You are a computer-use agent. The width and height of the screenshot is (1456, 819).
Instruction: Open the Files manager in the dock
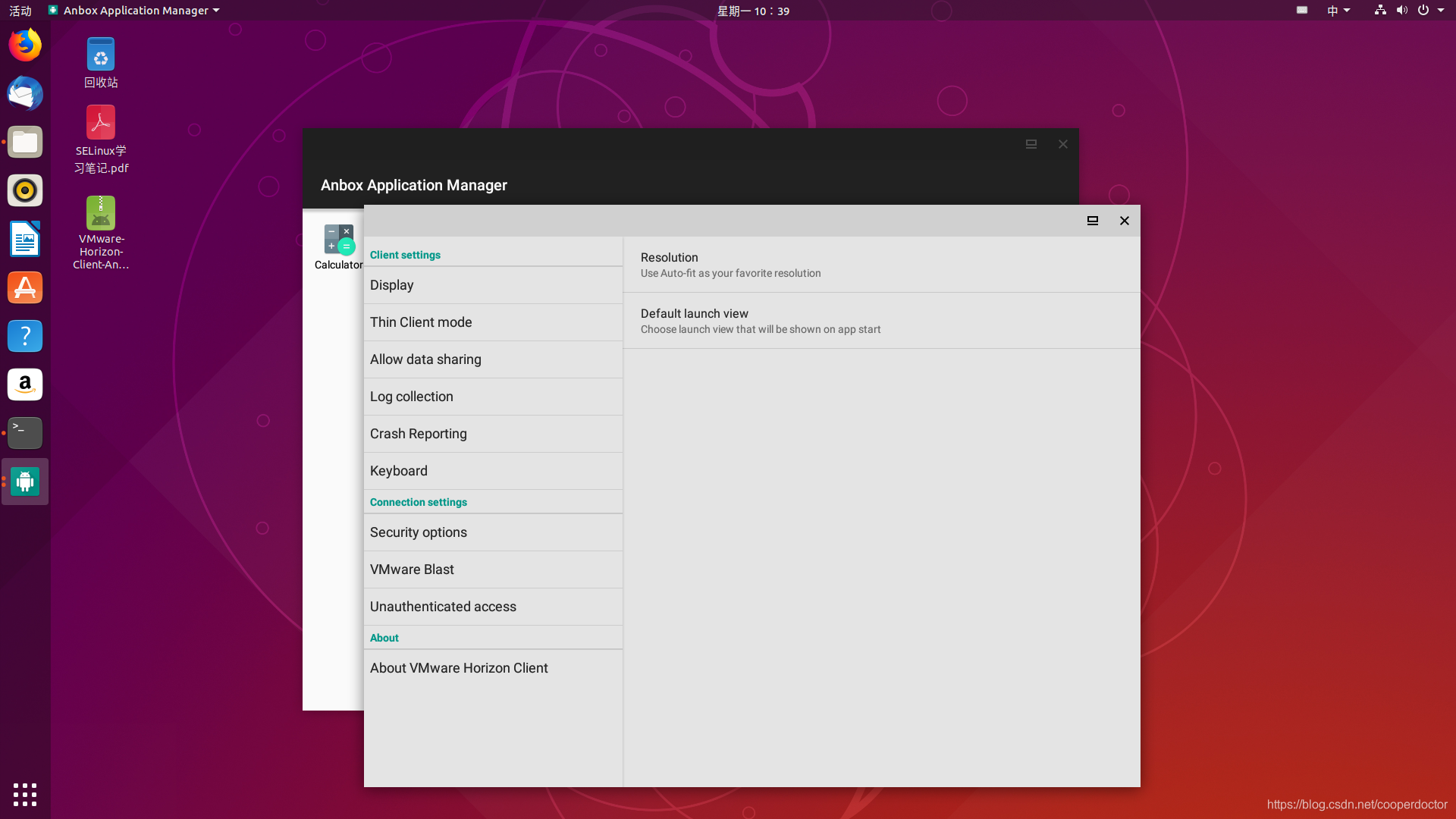[x=25, y=143]
